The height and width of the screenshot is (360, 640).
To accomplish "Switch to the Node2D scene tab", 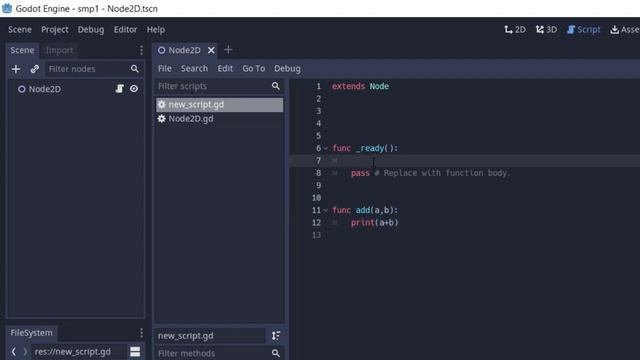I will 184,50.
